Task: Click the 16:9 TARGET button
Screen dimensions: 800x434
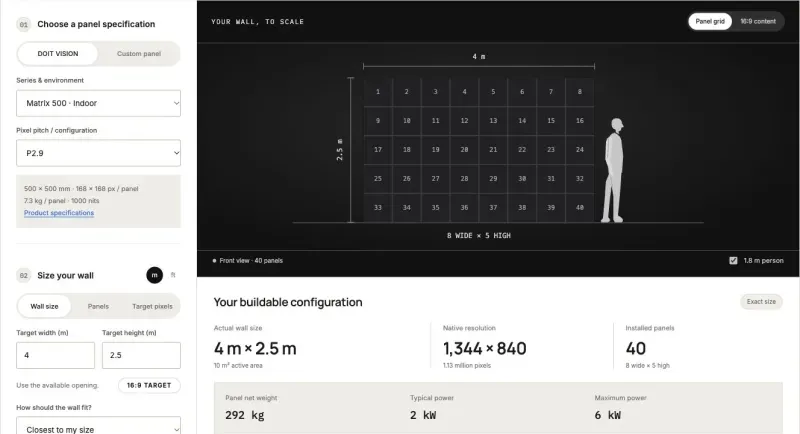Action: (x=149, y=385)
